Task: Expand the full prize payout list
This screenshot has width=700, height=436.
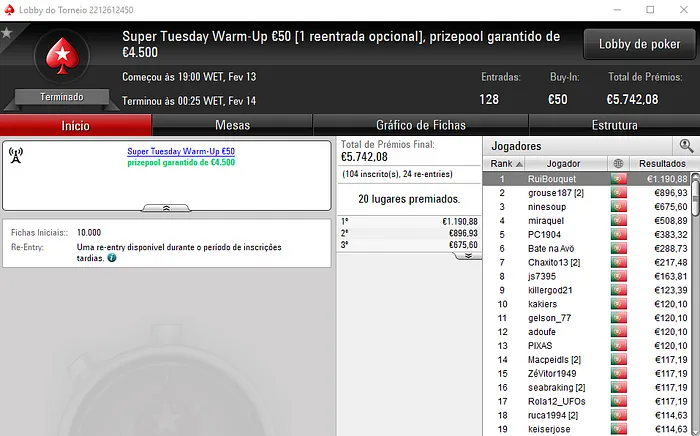Action: click(x=468, y=256)
